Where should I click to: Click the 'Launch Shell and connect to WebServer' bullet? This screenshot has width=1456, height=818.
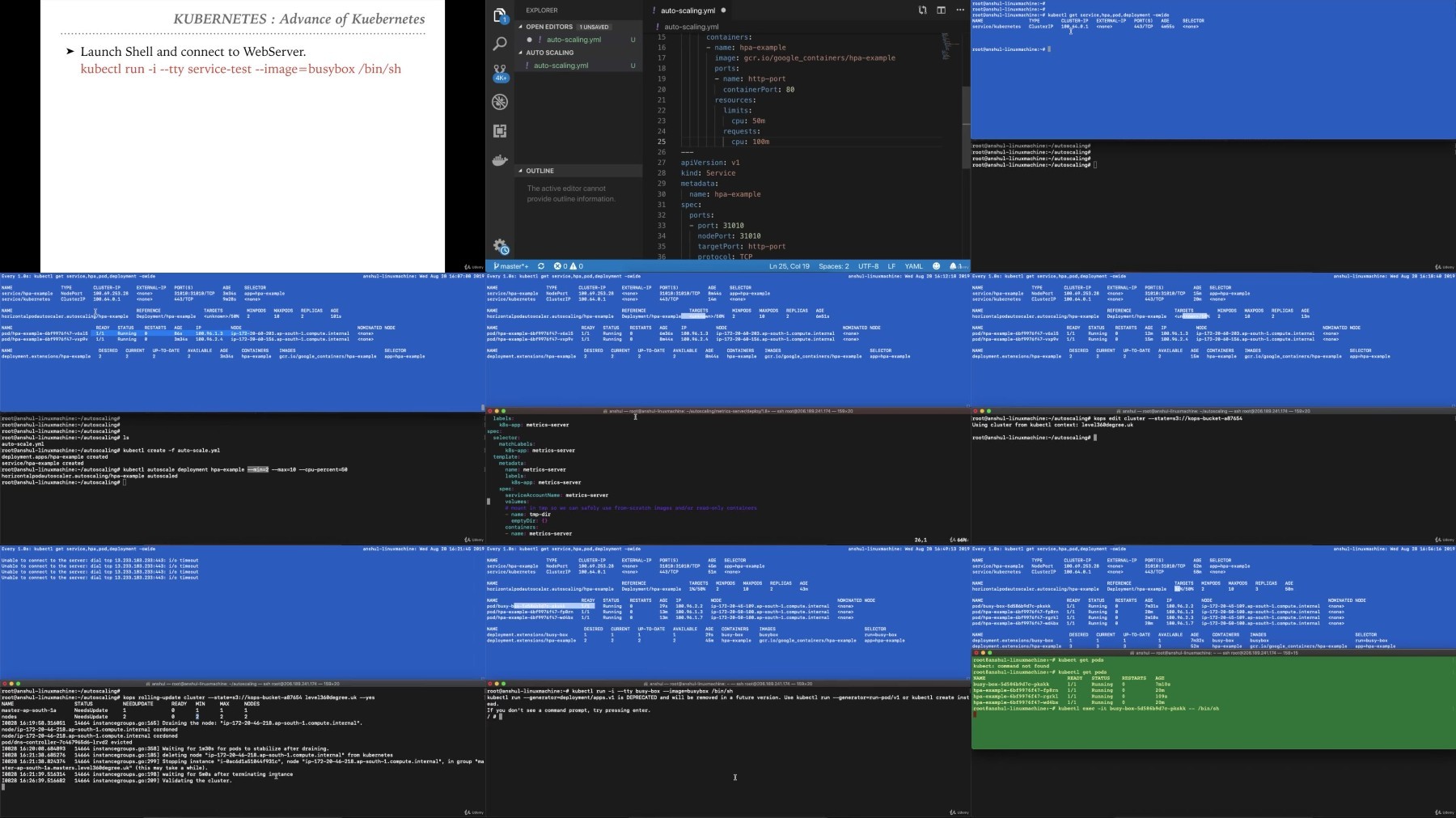coord(193,51)
